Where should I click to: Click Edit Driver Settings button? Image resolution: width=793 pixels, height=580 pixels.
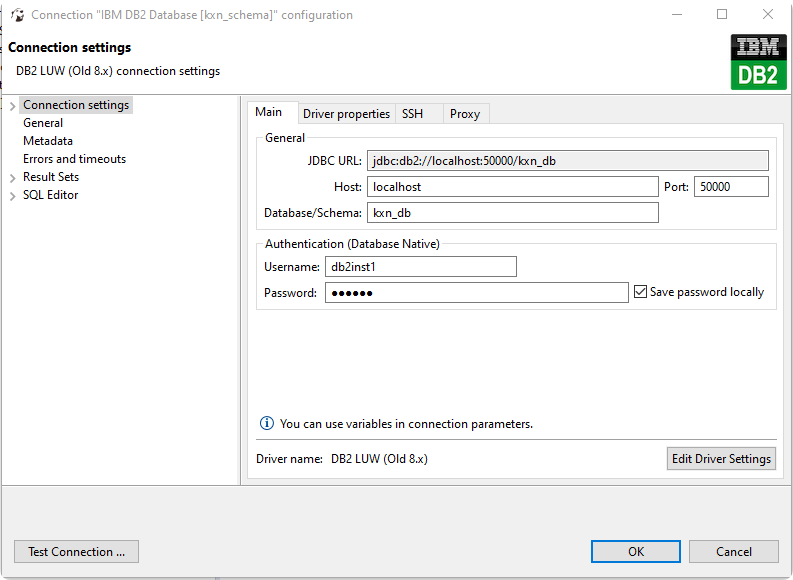[721, 459]
